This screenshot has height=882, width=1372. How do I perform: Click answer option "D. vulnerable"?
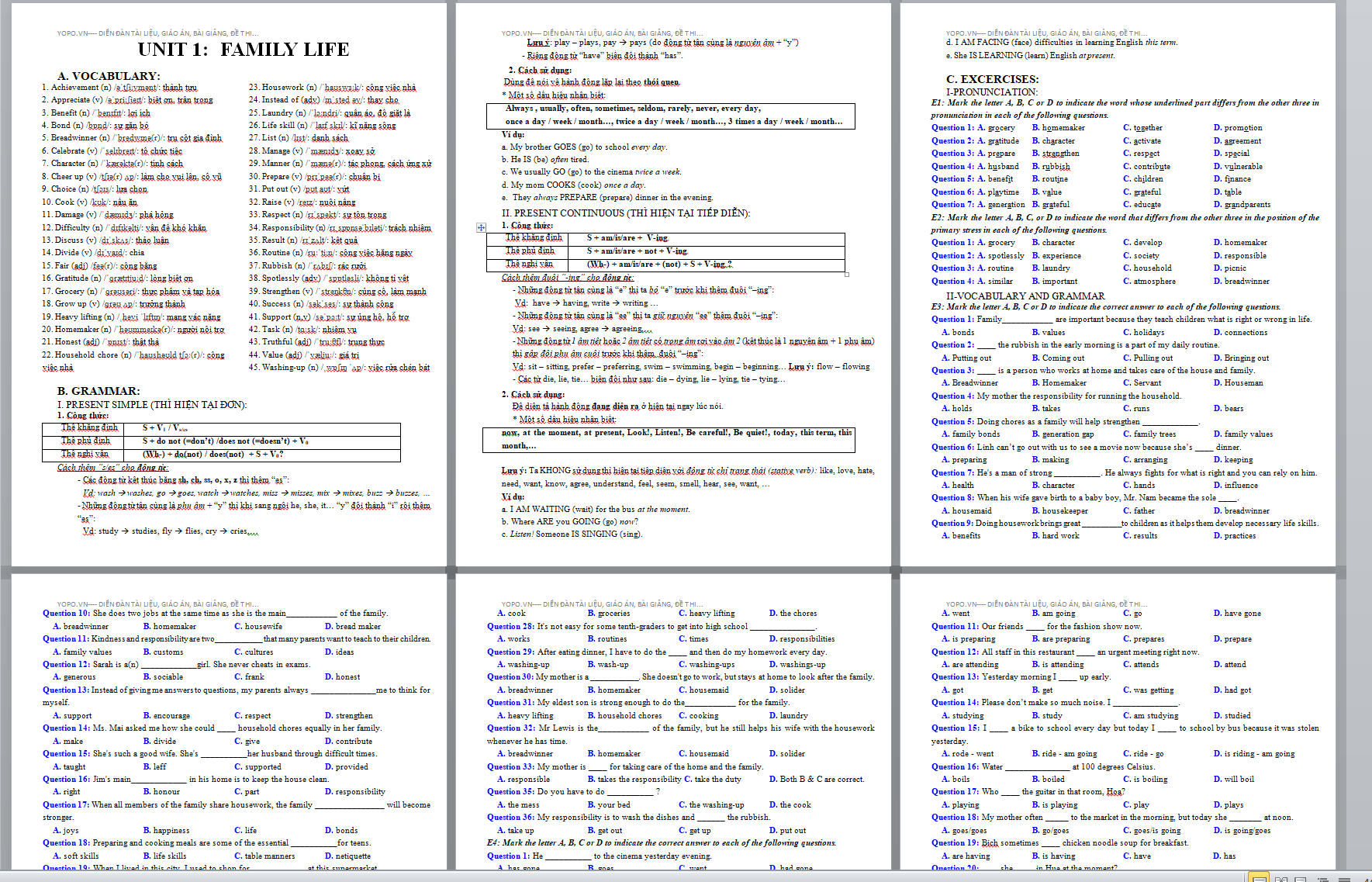(1238, 166)
